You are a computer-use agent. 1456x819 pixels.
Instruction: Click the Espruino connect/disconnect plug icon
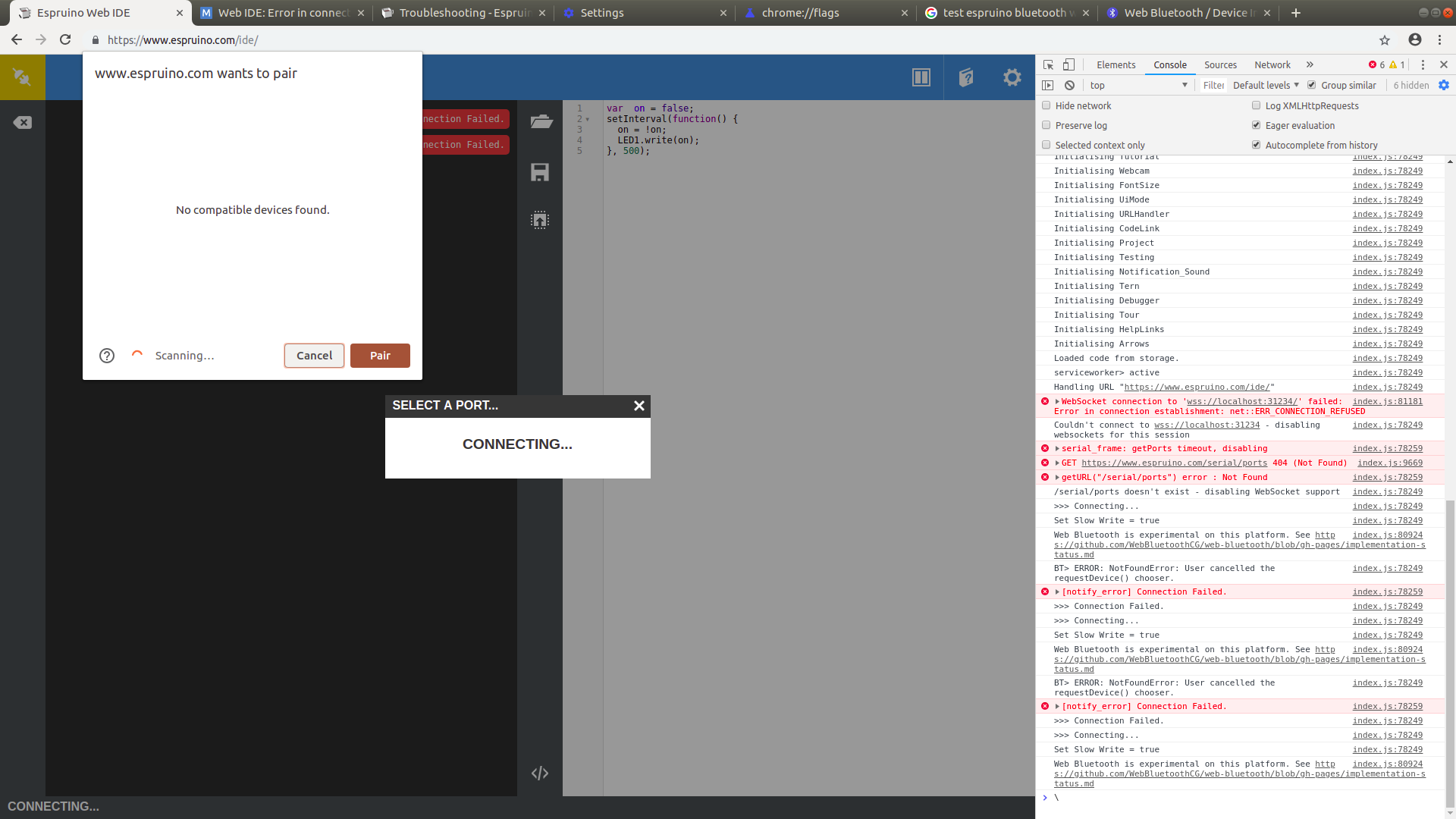point(22,77)
